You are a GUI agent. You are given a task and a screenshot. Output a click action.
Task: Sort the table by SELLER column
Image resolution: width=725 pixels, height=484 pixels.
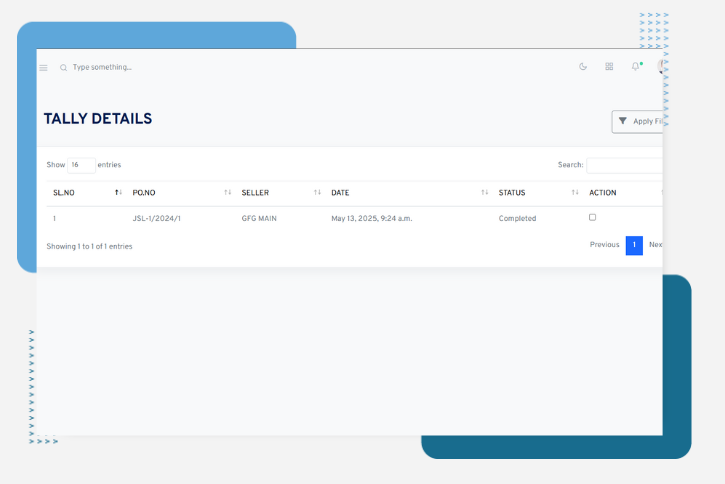pos(280,193)
